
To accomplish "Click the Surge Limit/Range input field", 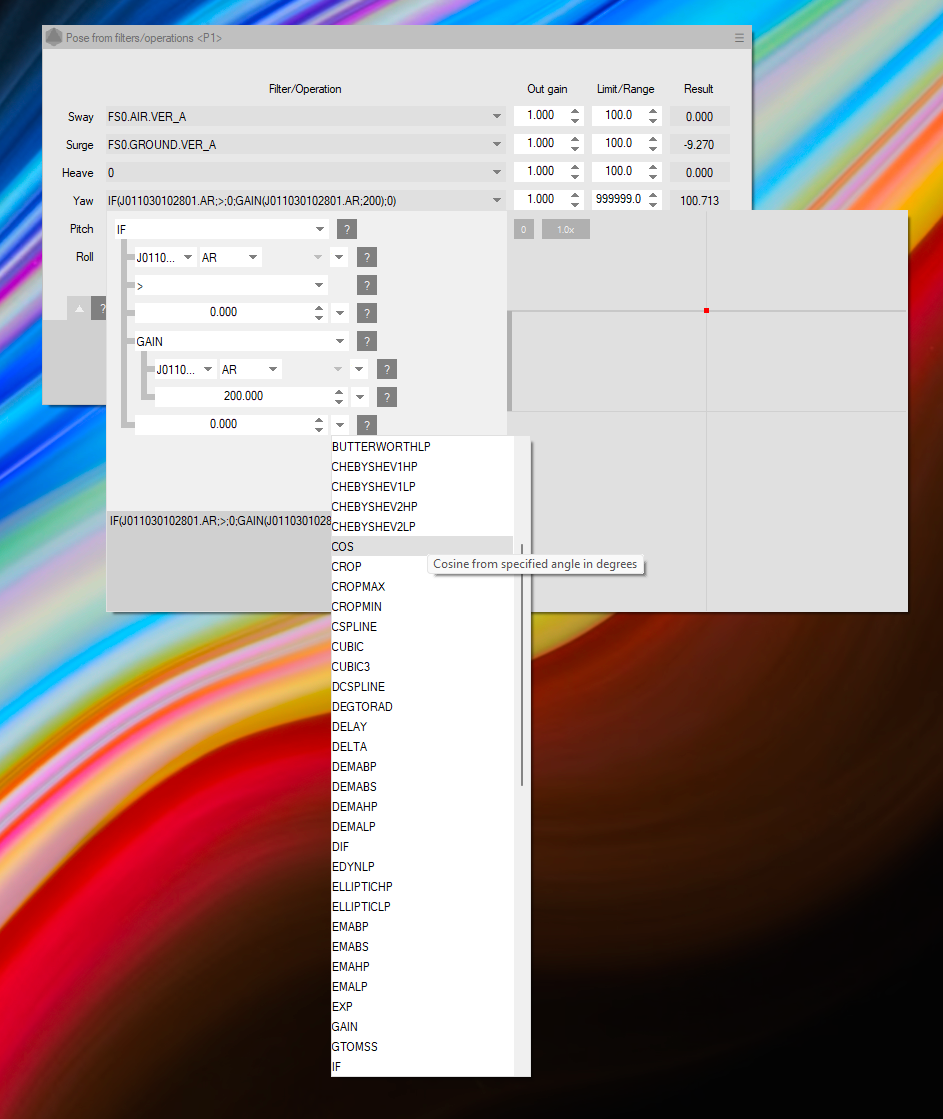I will click(x=618, y=144).
